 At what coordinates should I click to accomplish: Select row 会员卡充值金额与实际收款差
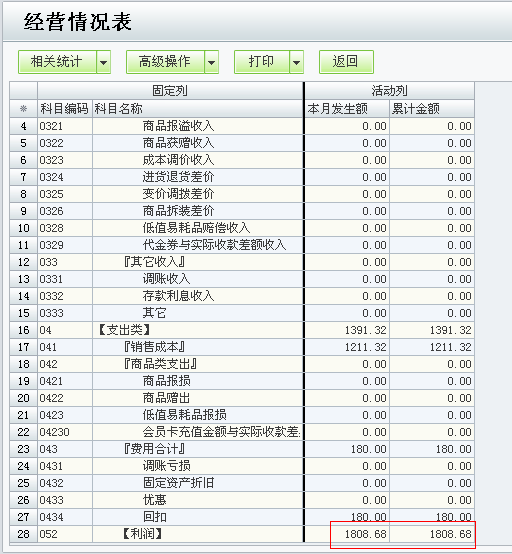(x=242, y=432)
